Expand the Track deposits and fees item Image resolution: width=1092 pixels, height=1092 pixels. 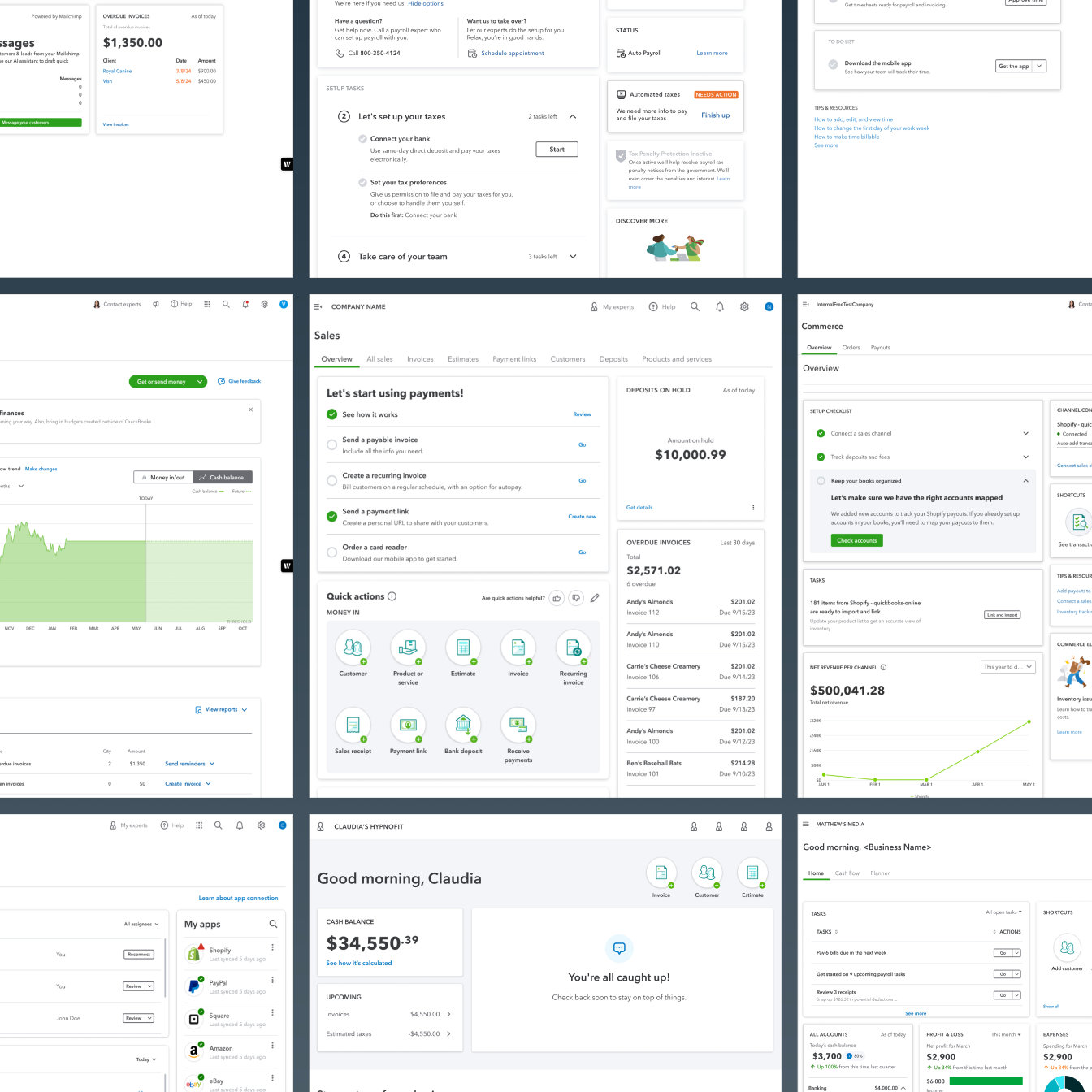tap(1025, 457)
